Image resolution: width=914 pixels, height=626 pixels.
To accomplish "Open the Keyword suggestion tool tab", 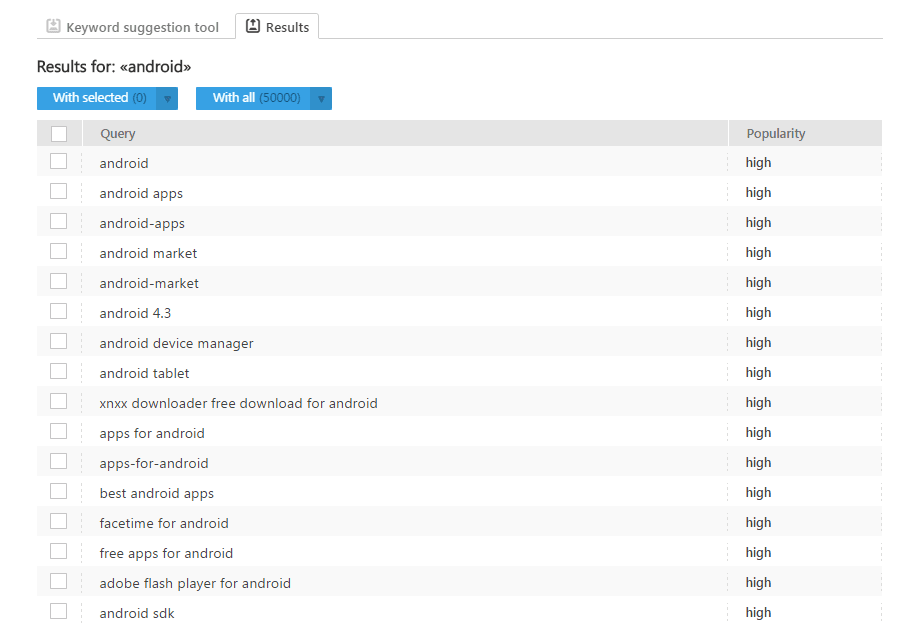I will (x=133, y=27).
